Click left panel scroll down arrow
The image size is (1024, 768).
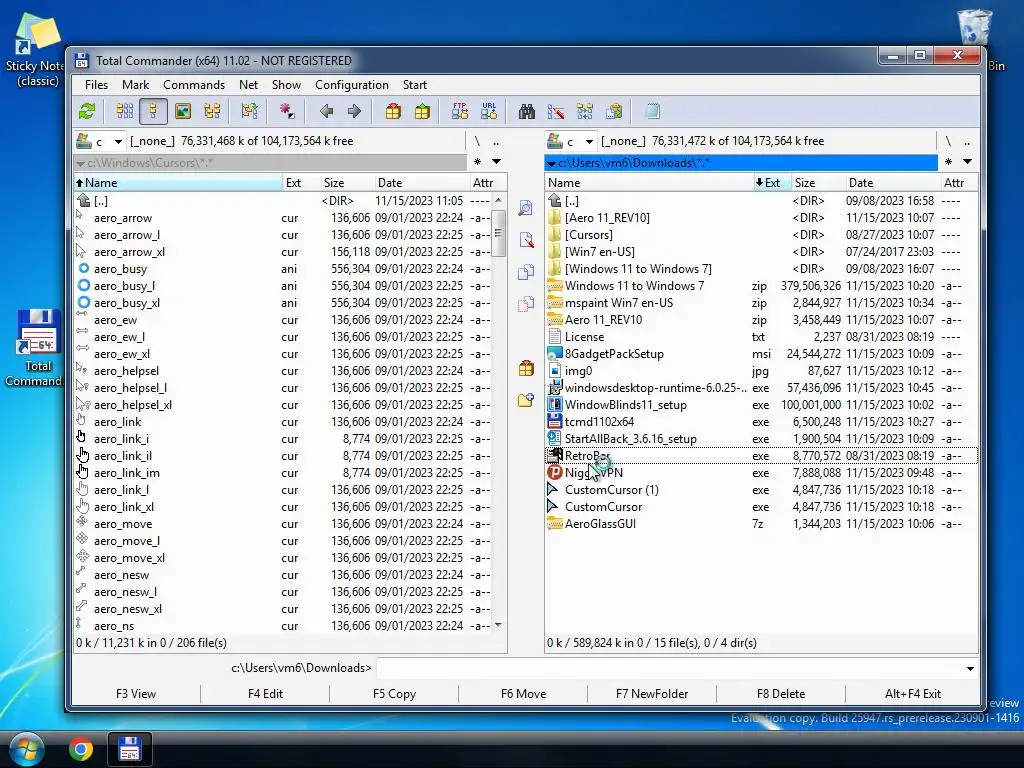pyautogui.click(x=498, y=625)
